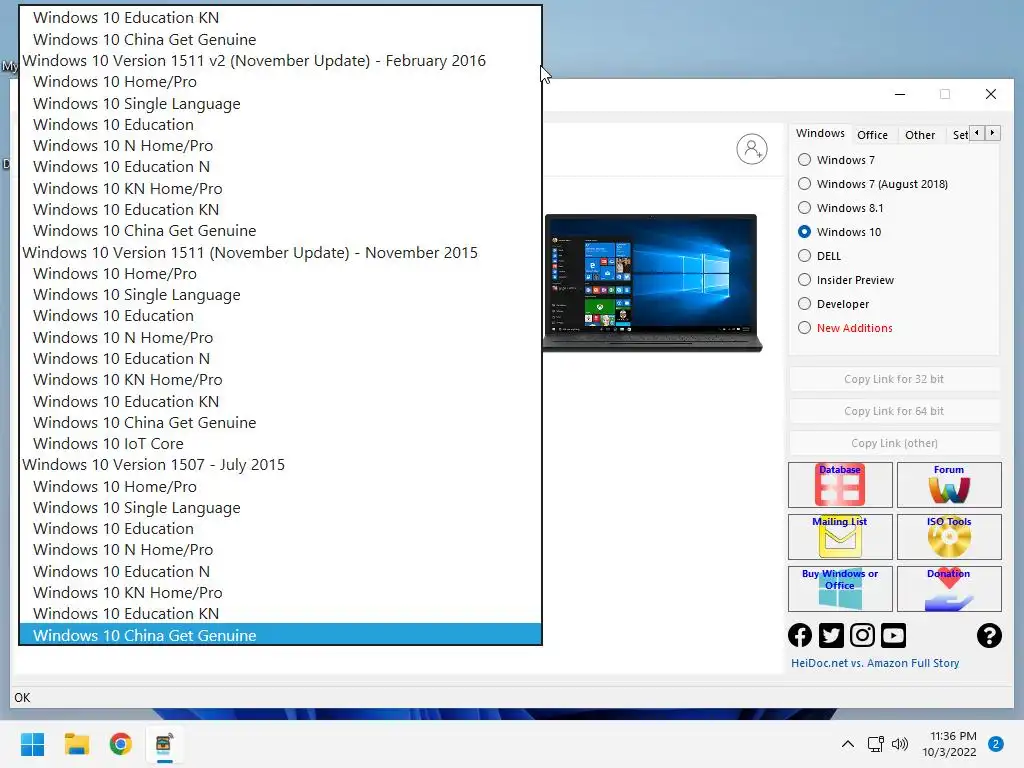Click Copy Link for 64 bit
1024x768 pixels.
click(894, 411)
